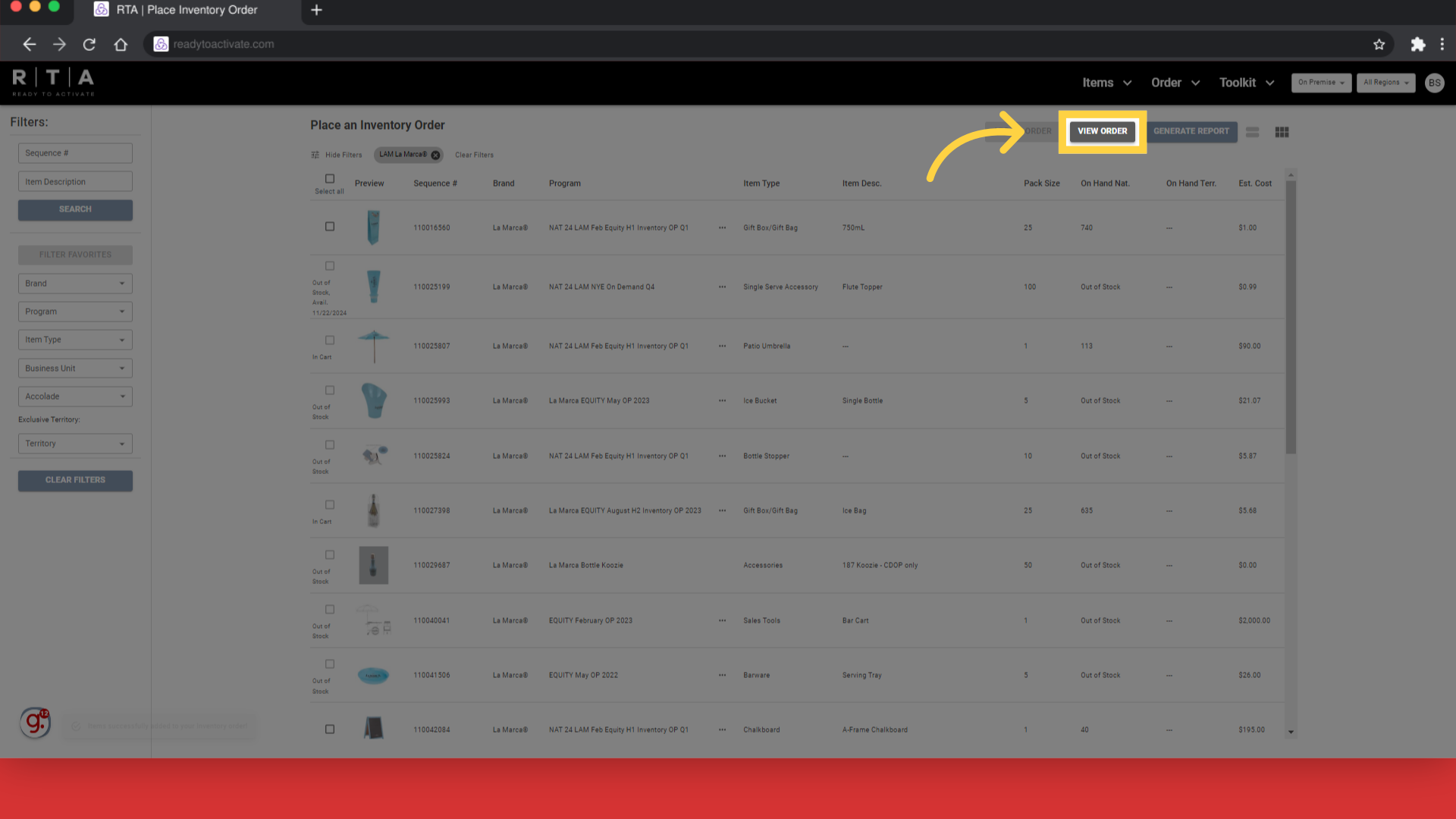Expand the Item Type filter dropdown
The height and width of the screenshot is (819, 1456).
tap(75, 340)
